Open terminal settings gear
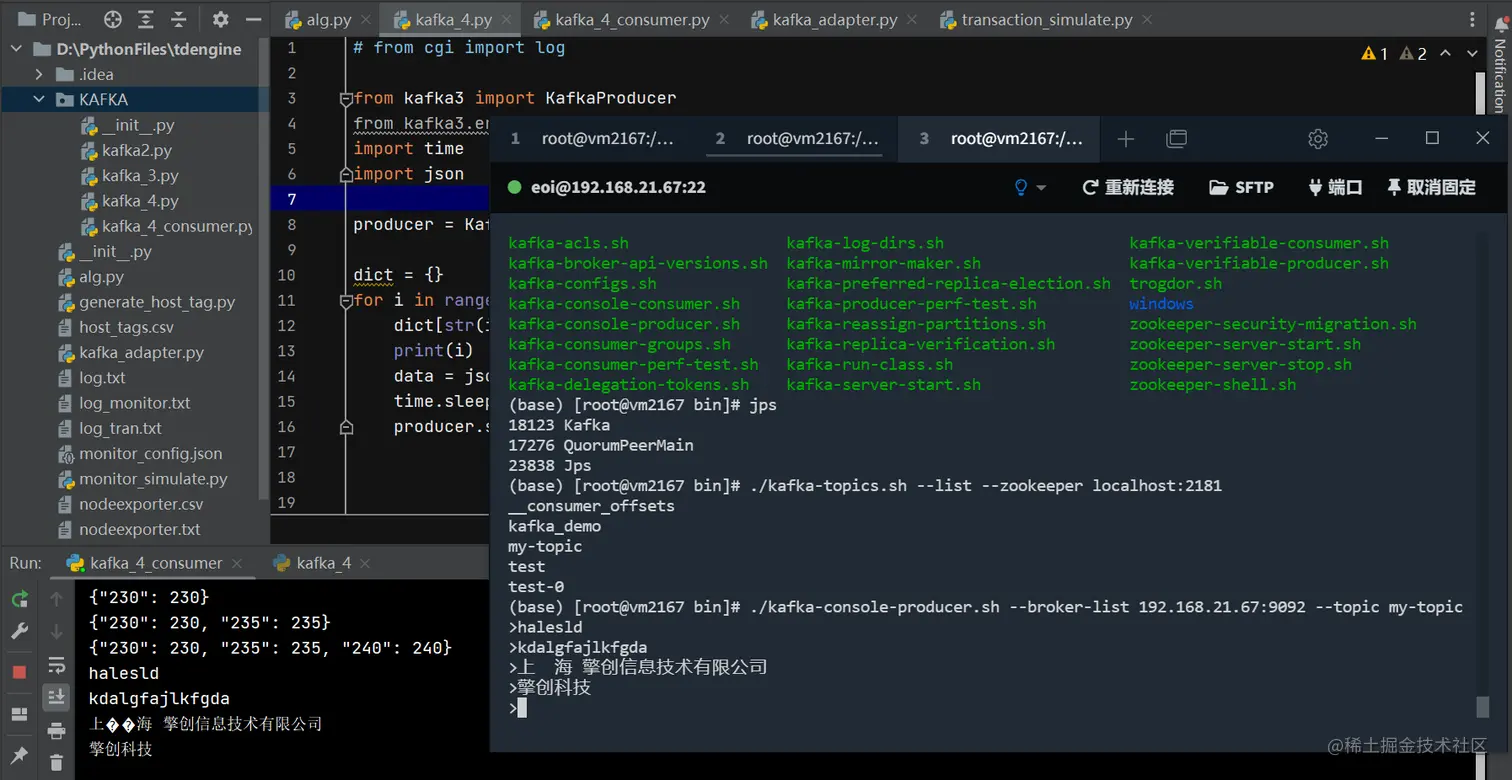The image size is (1512, 780). click(x=1318, y=139)
